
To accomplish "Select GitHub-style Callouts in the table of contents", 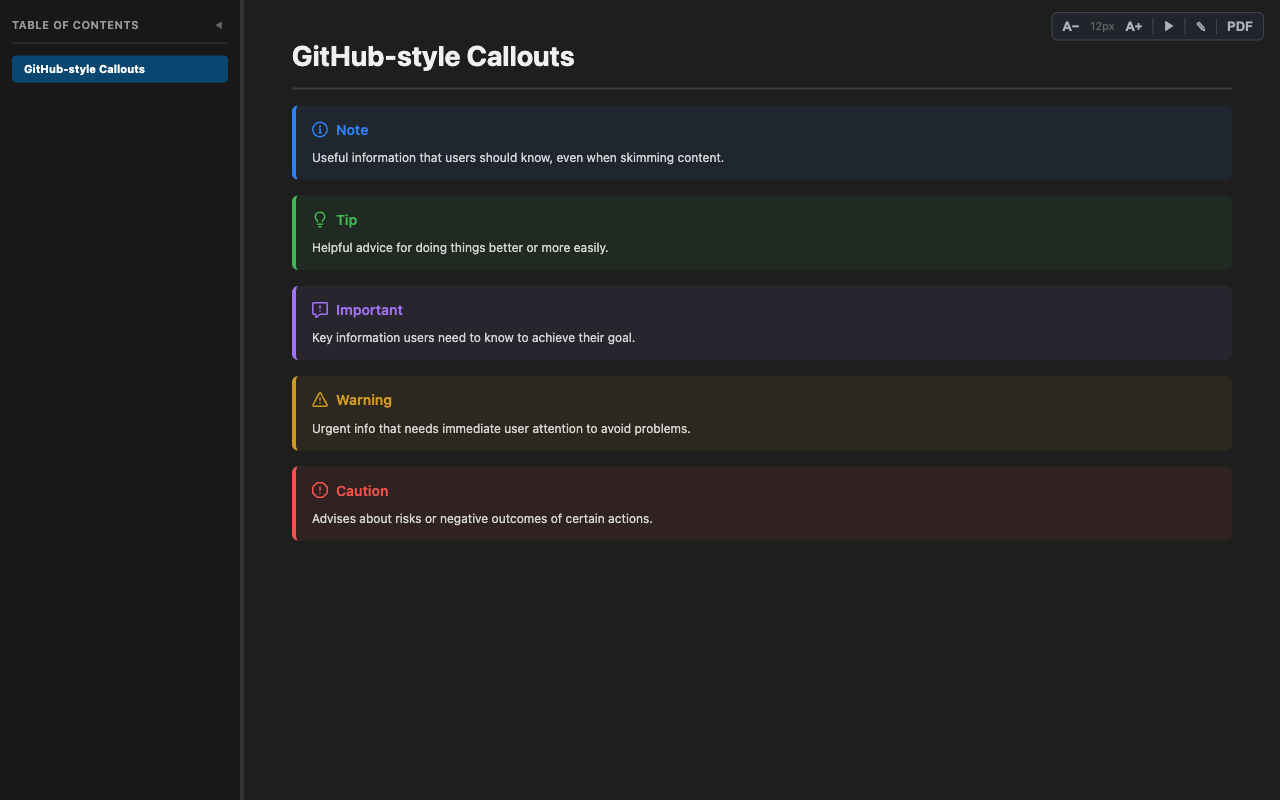I will click(119, 69).
